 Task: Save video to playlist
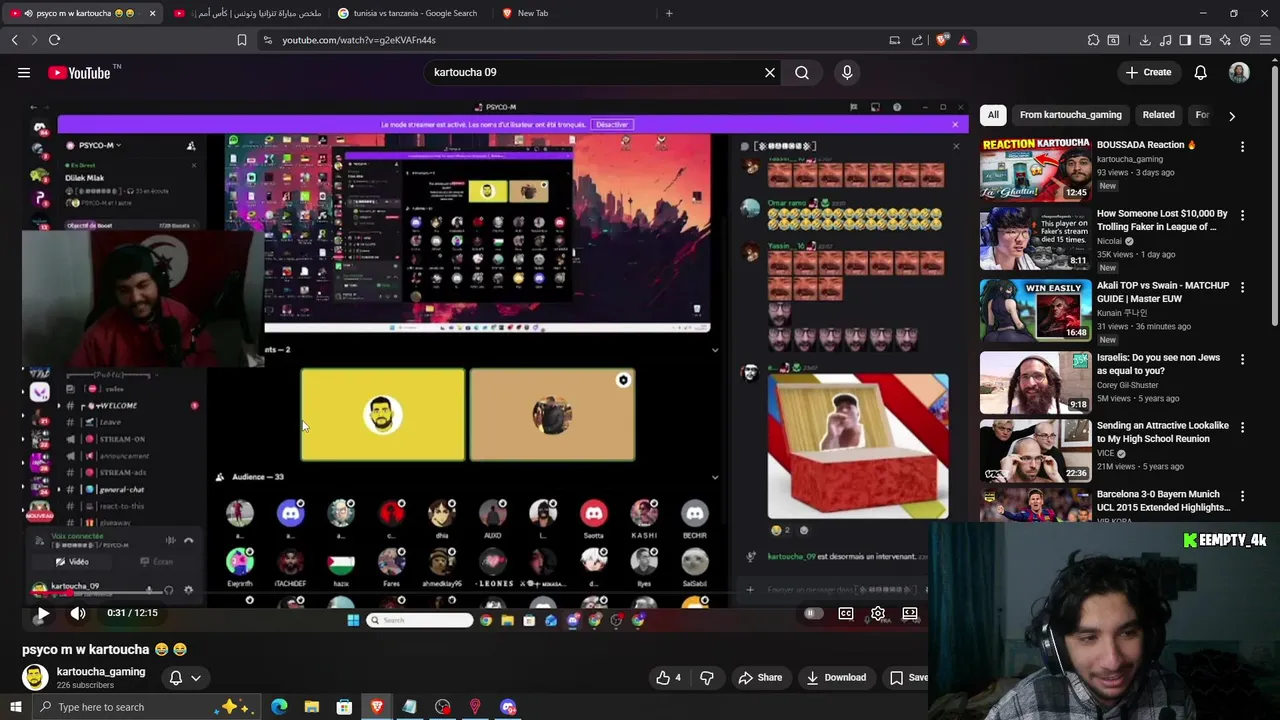pyautogui.click(x=908, y=677)
